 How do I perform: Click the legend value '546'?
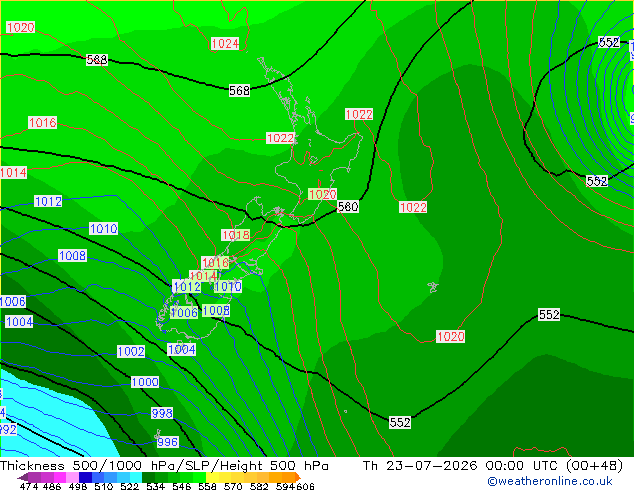[x=182, y=486]
